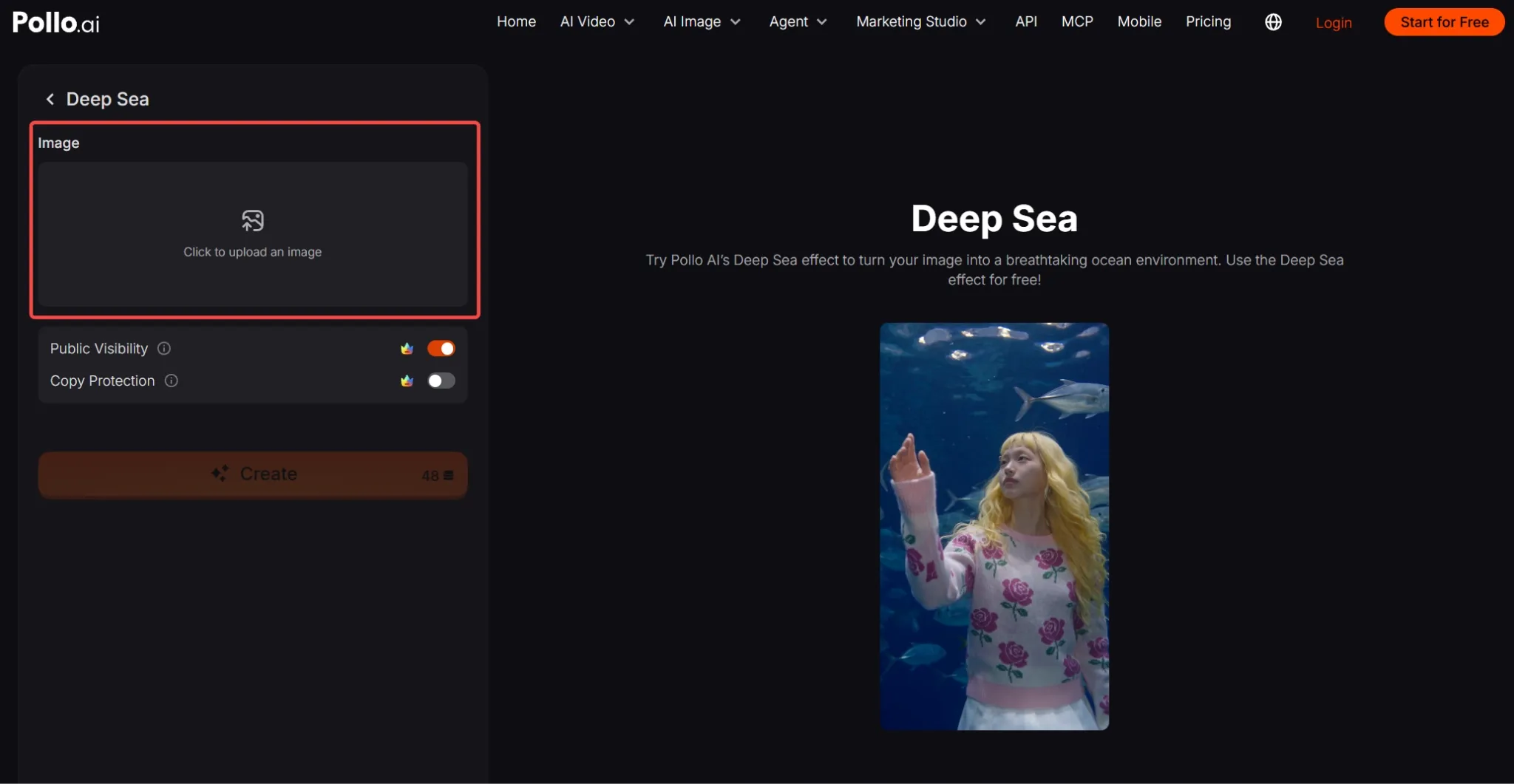Viewport: 1514px width, 784px height.
Task: Expand the Marketing Studio dropdown
Action: point(921,22)
